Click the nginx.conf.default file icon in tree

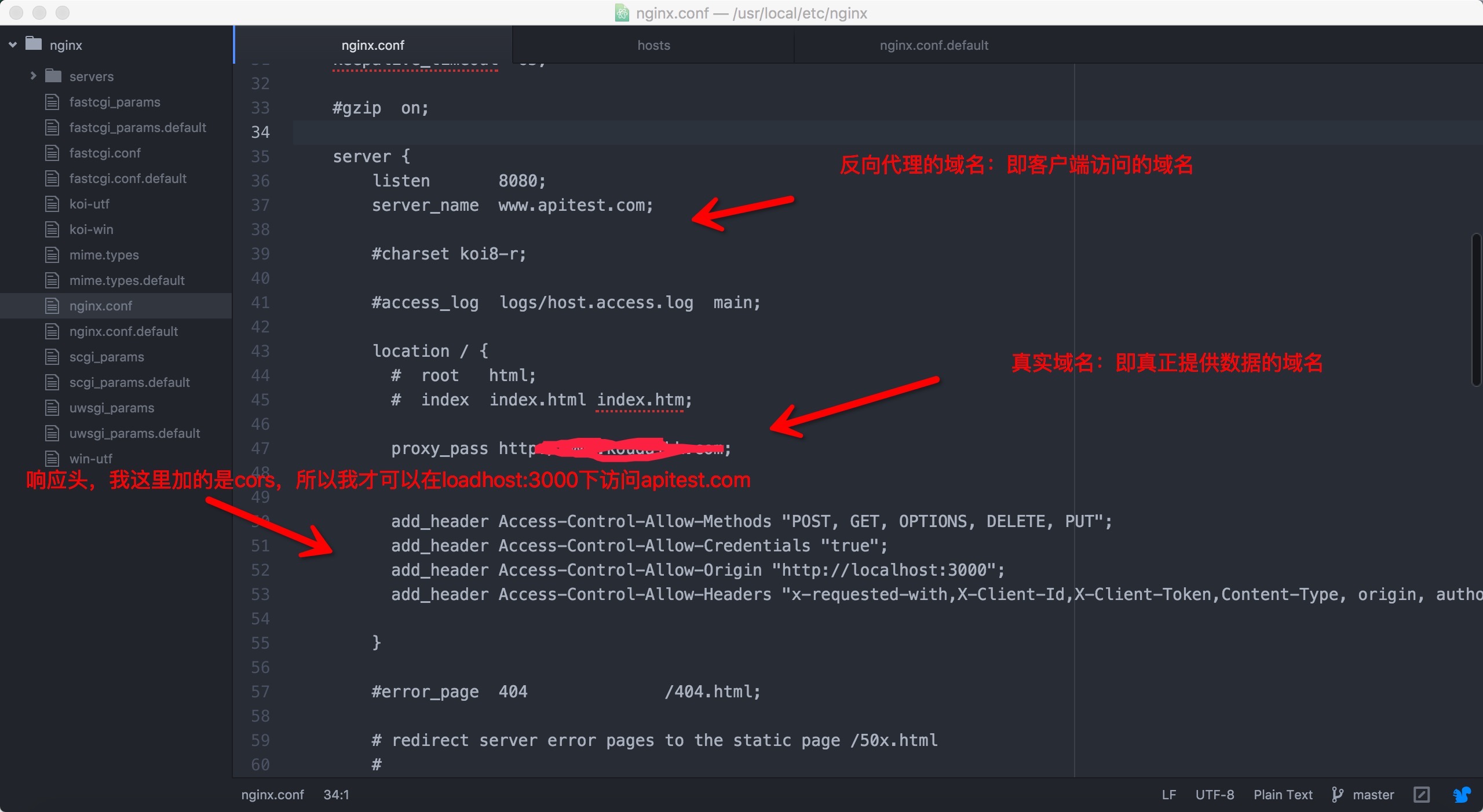[52, 331]
